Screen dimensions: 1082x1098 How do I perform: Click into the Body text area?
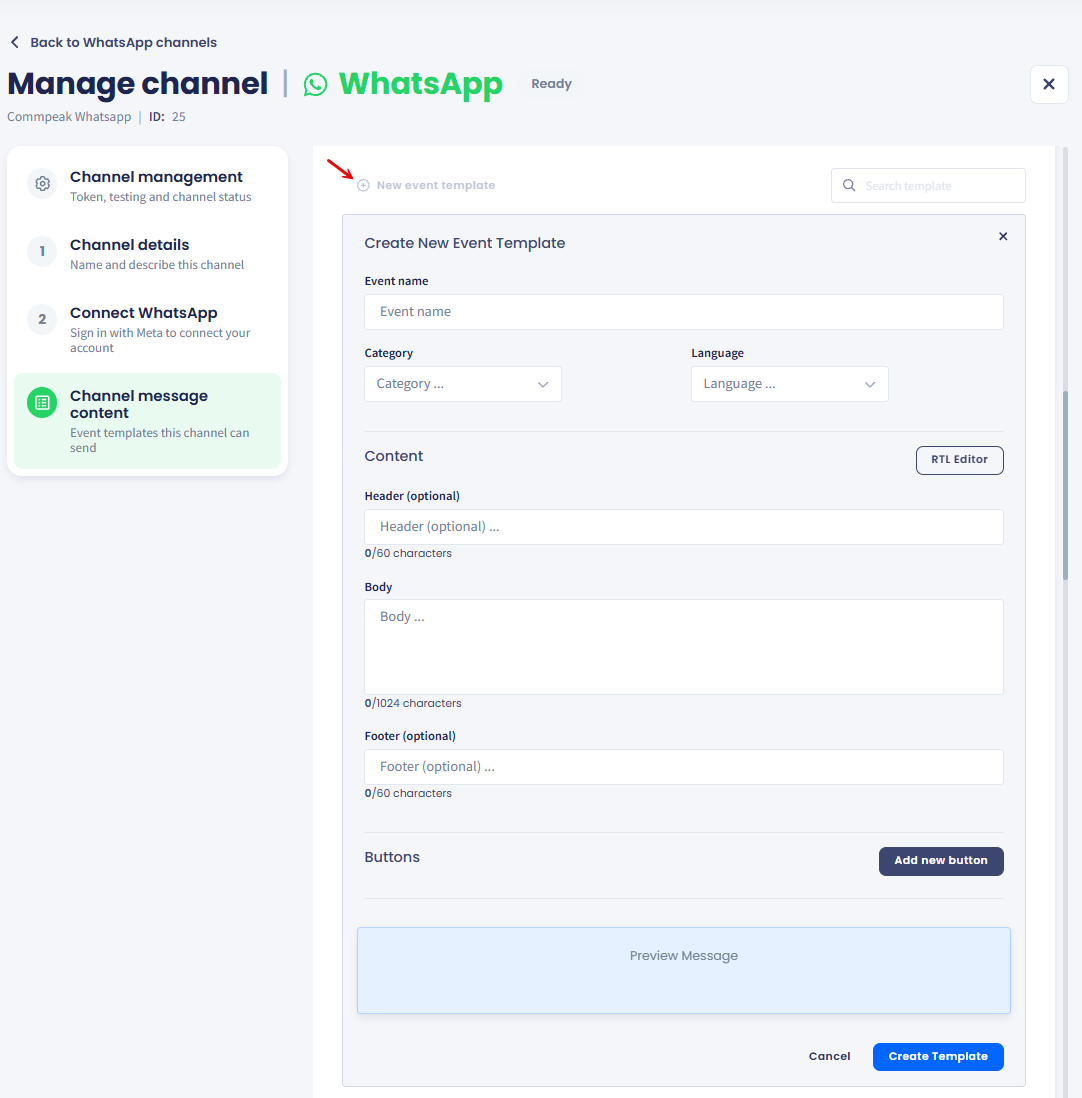click(x=684, y=647)
